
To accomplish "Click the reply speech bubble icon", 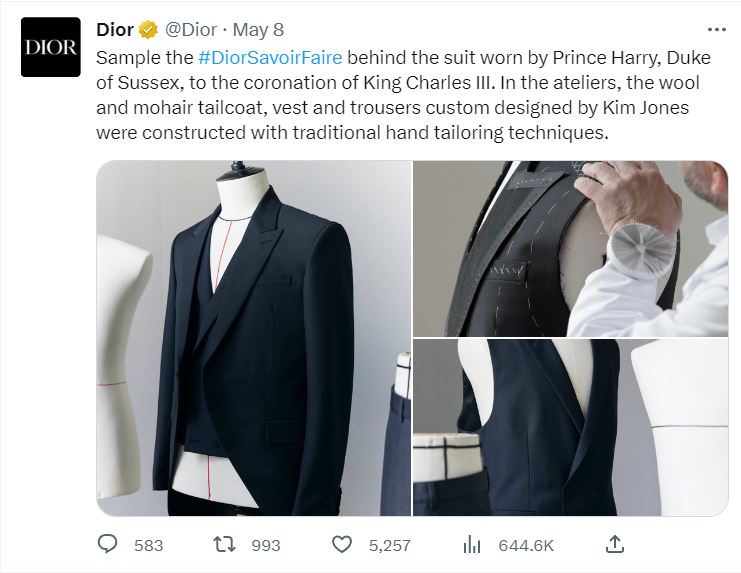I will (x=108, y=545).
